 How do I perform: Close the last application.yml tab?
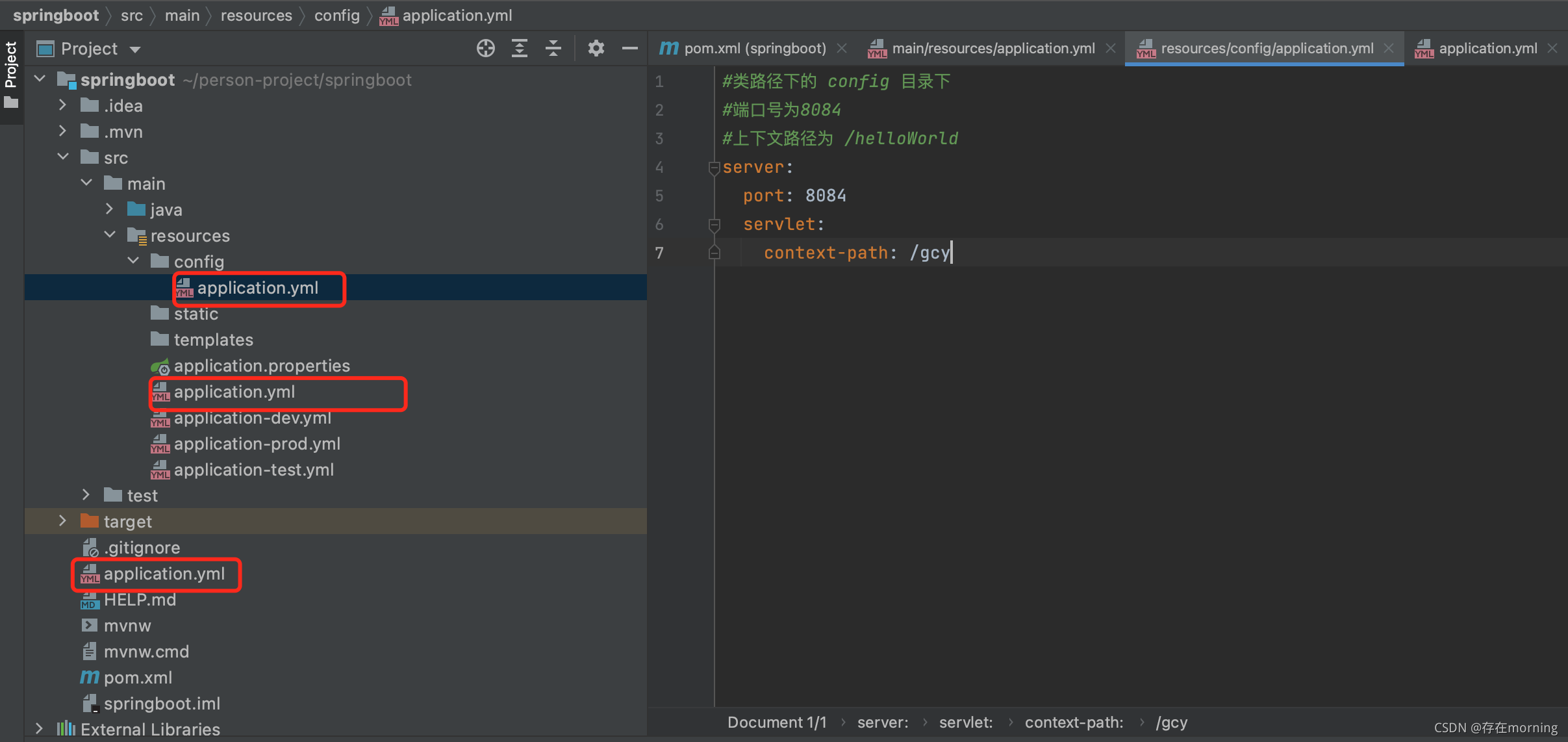pyautogui.click(x=1552, y=48)
